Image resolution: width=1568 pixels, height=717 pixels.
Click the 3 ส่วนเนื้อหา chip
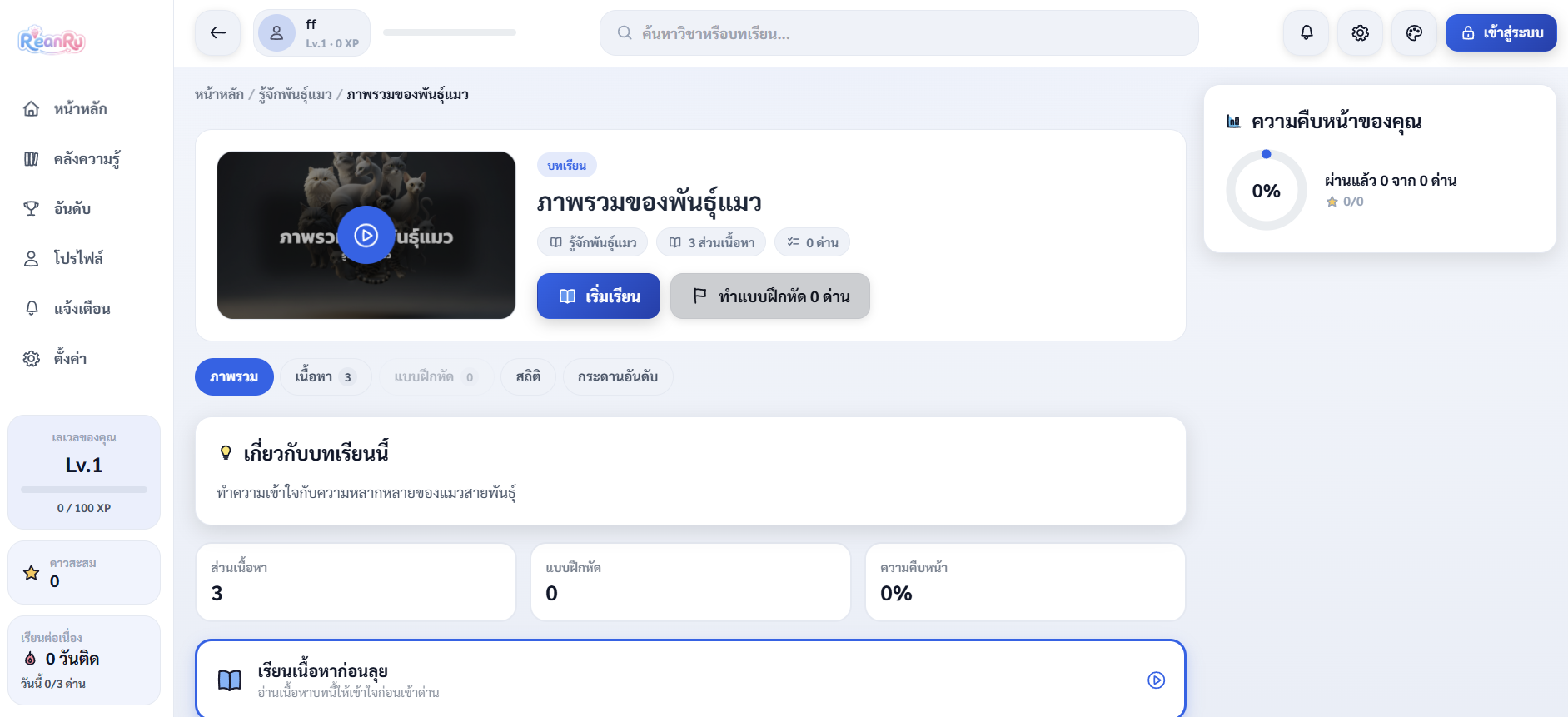[711, 242]
